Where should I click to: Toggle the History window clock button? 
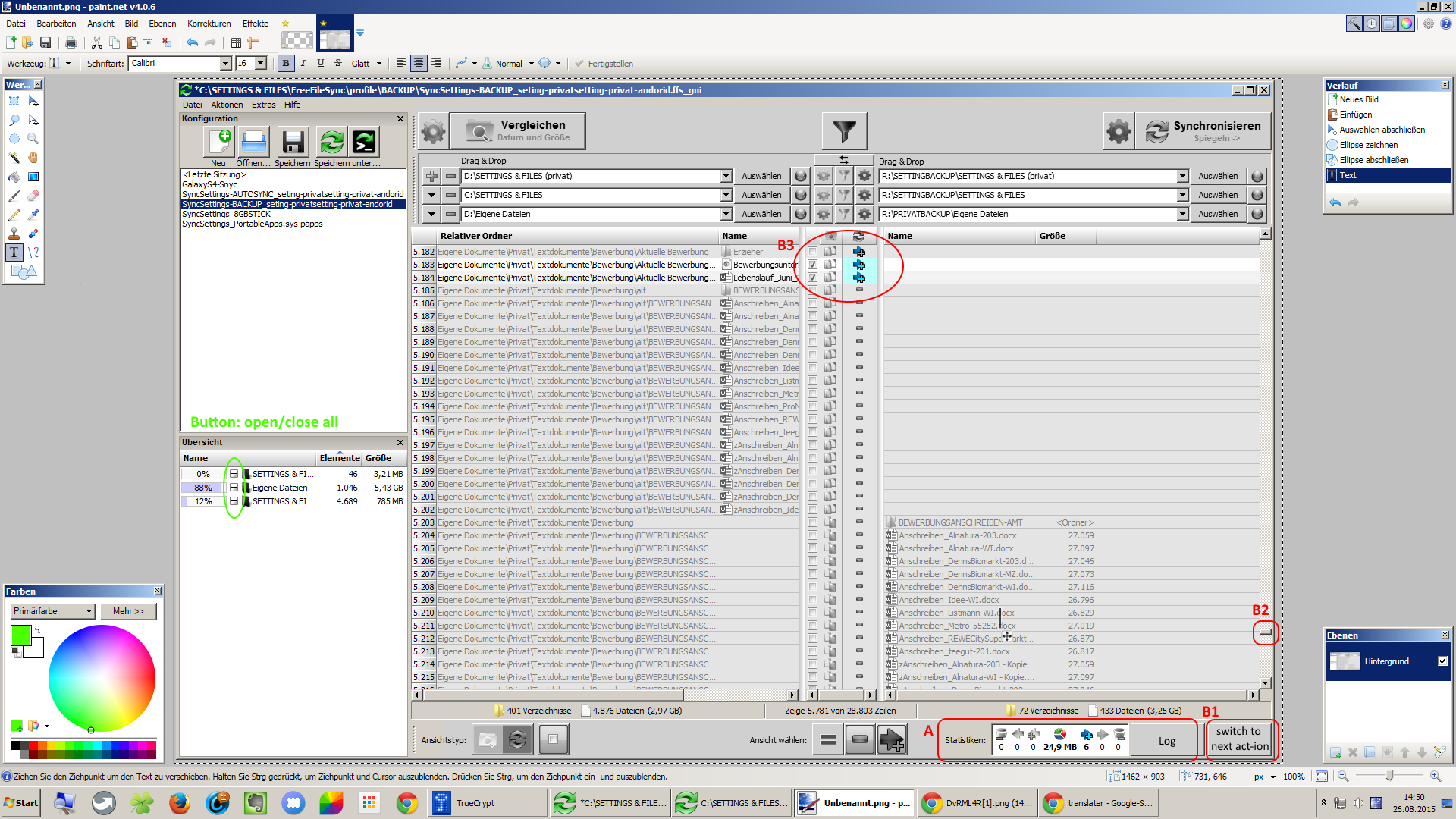(1372, 24)
